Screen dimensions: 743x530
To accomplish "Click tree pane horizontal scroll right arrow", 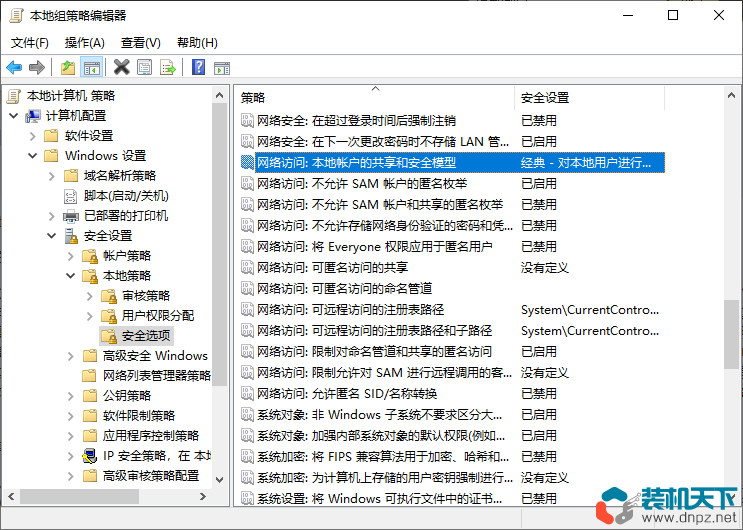I will pos(203,496).
